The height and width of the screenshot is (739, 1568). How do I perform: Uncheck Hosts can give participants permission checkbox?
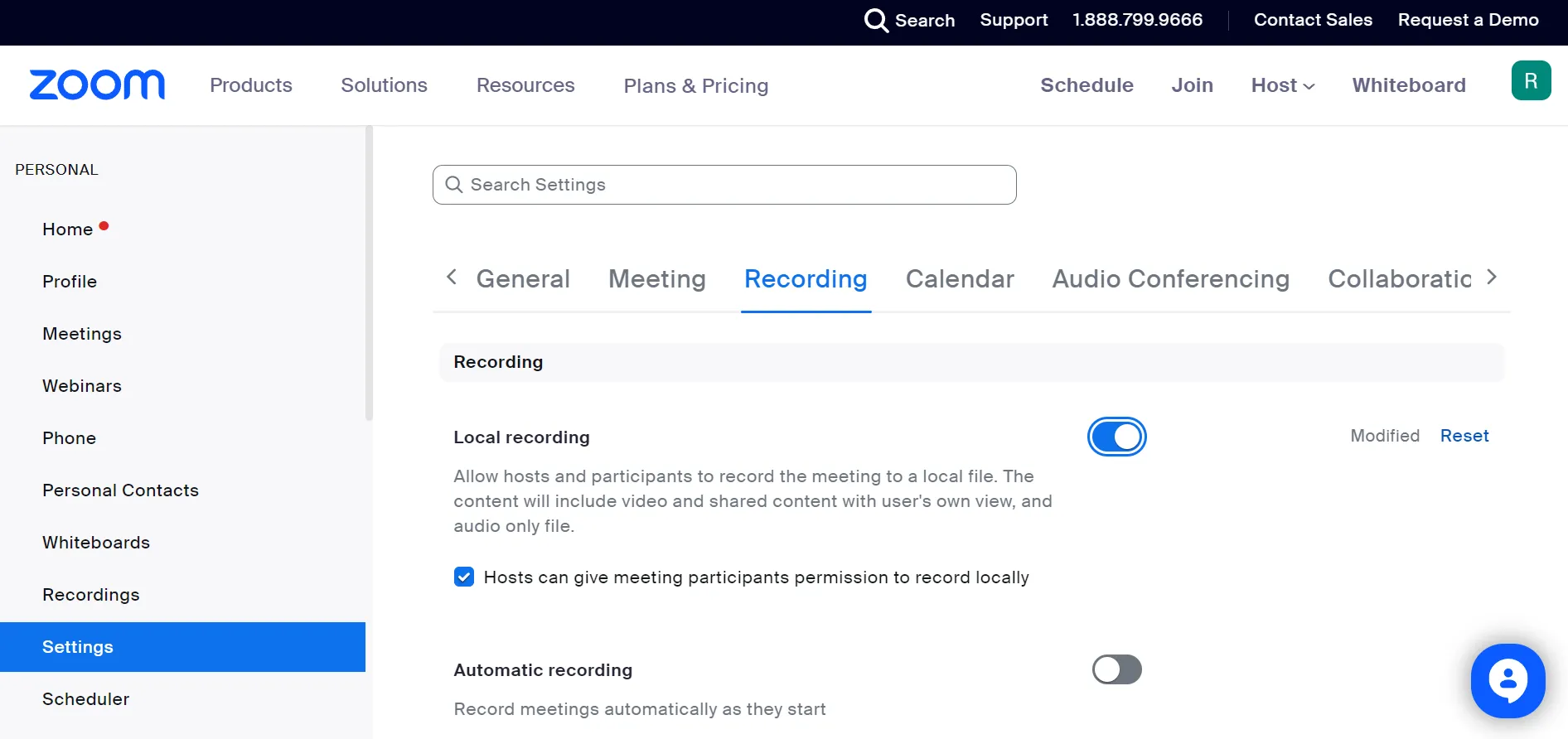click(x=464, y=577)
